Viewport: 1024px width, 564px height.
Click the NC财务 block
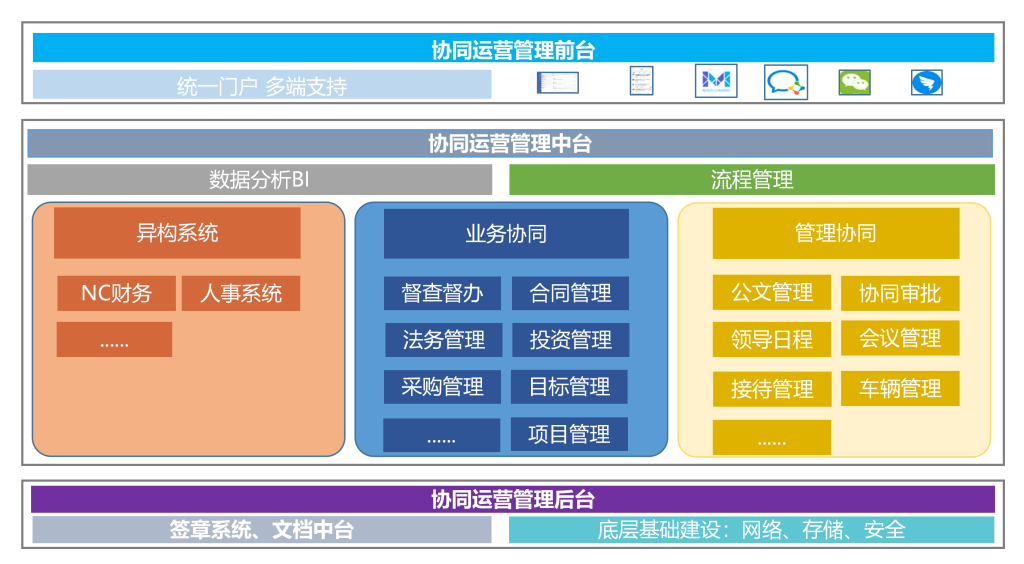(x=116, y=293)
